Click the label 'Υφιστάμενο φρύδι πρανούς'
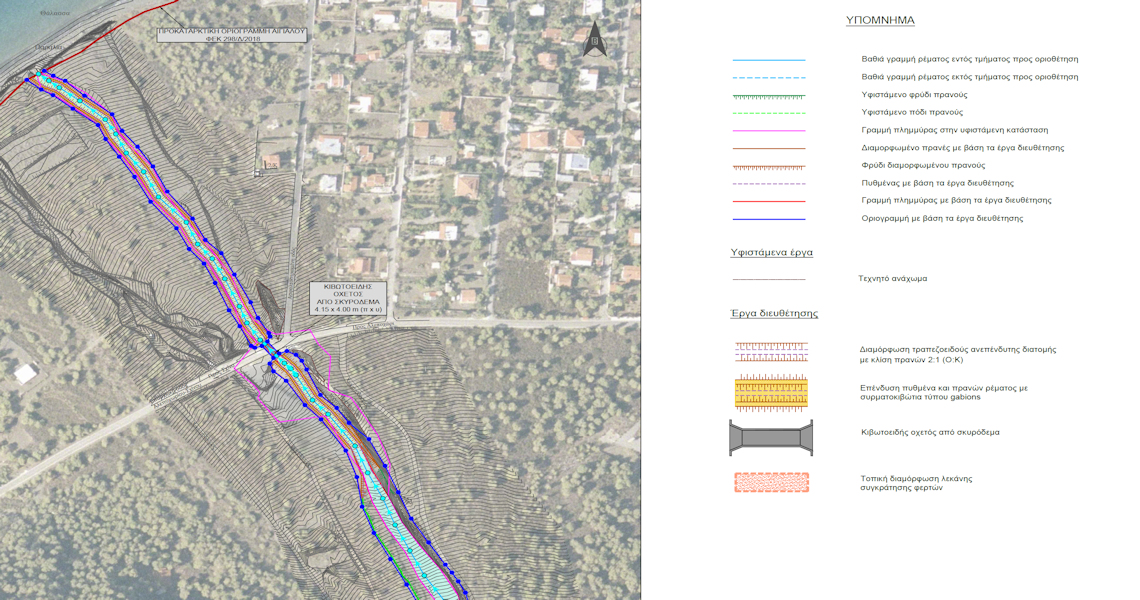 coord(914,95)
